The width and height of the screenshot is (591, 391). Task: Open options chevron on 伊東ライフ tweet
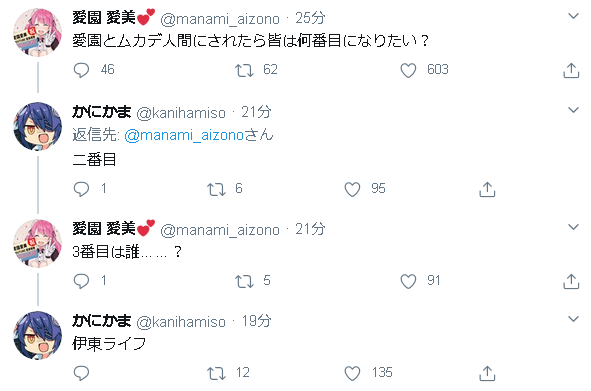coord(573,319)
